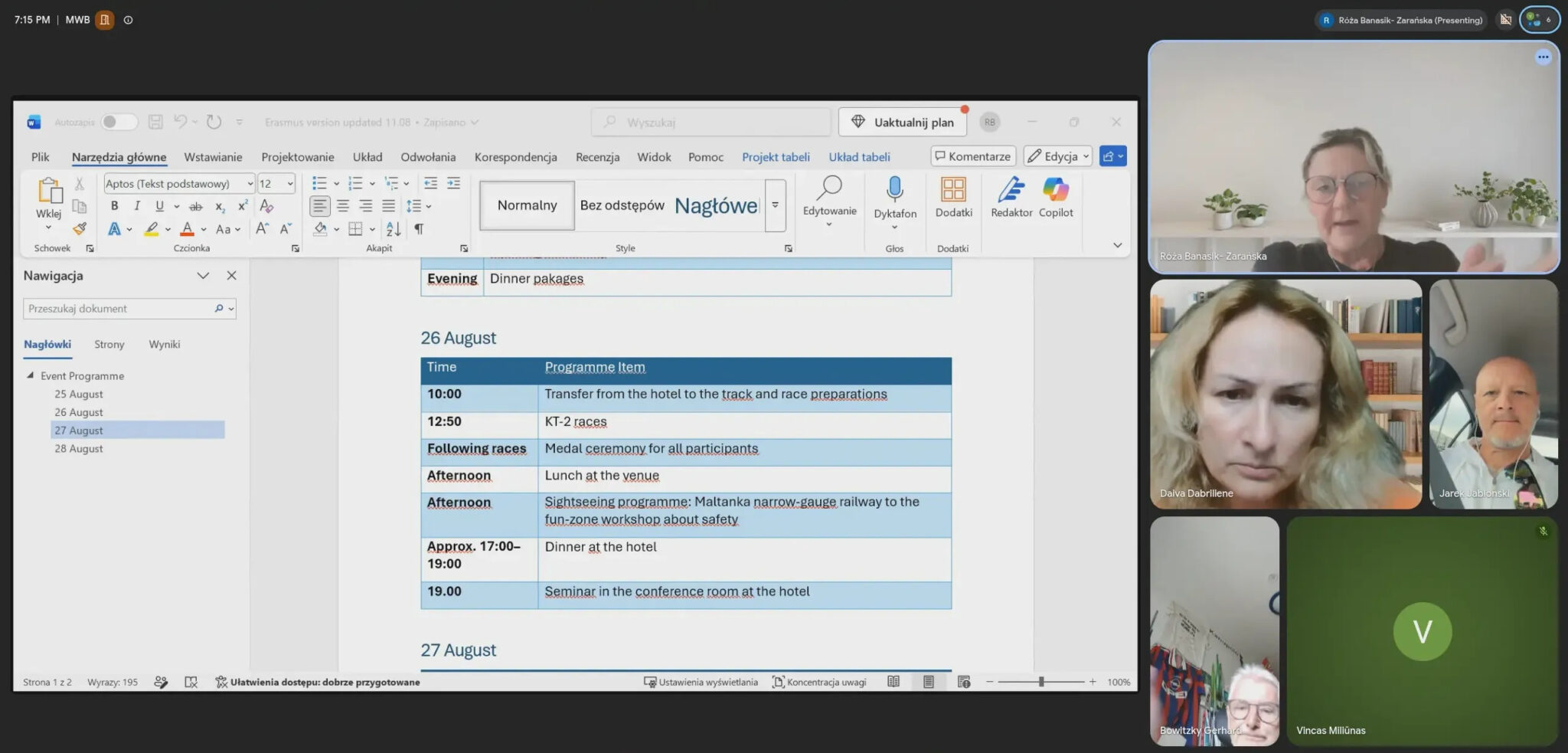The width and height of the screenshot is (1568, 753).
Task: Open Dodatki add-ins
Action: click(x=953, y=197)
